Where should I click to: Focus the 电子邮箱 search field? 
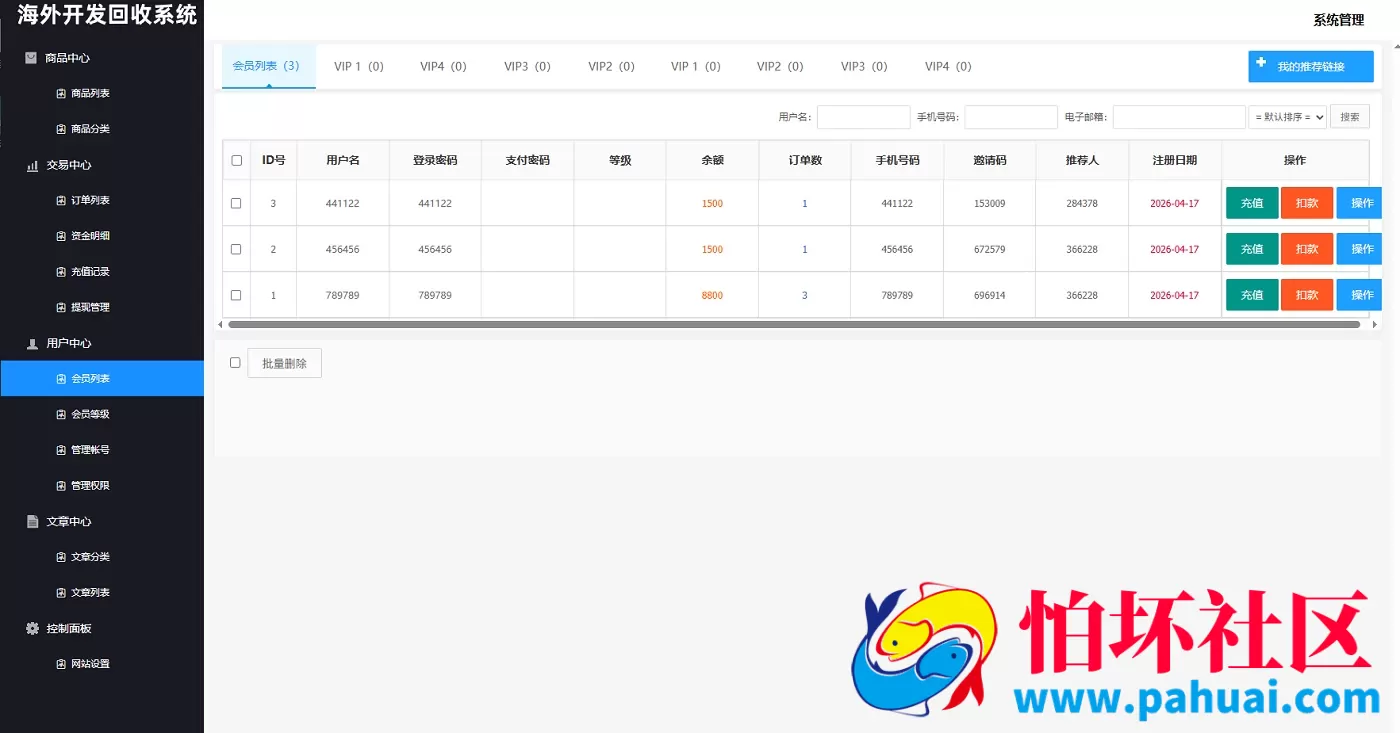click(x=1179, y=117)
